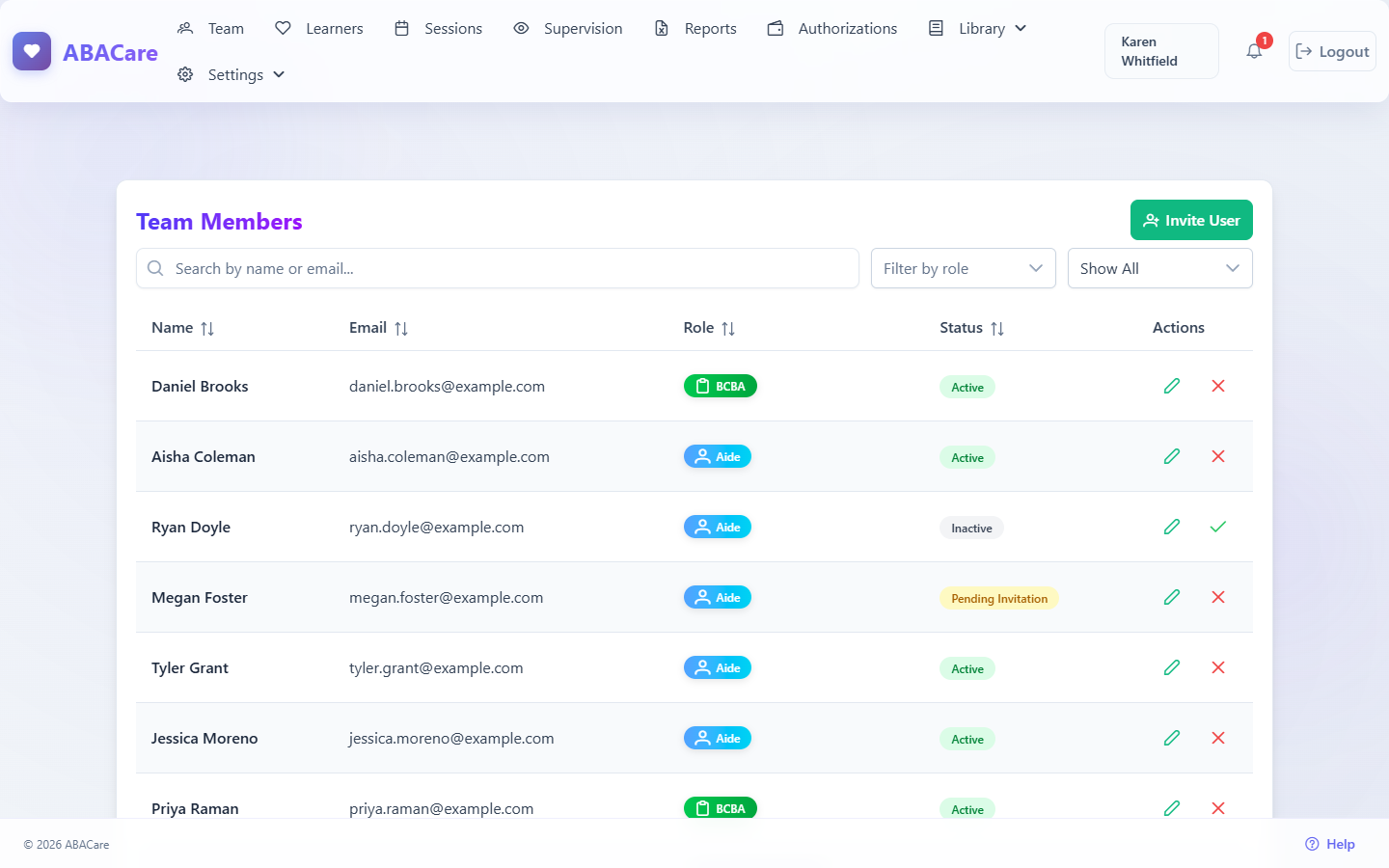Deactivate Tyler Grant via red X

pos(1218,667)
